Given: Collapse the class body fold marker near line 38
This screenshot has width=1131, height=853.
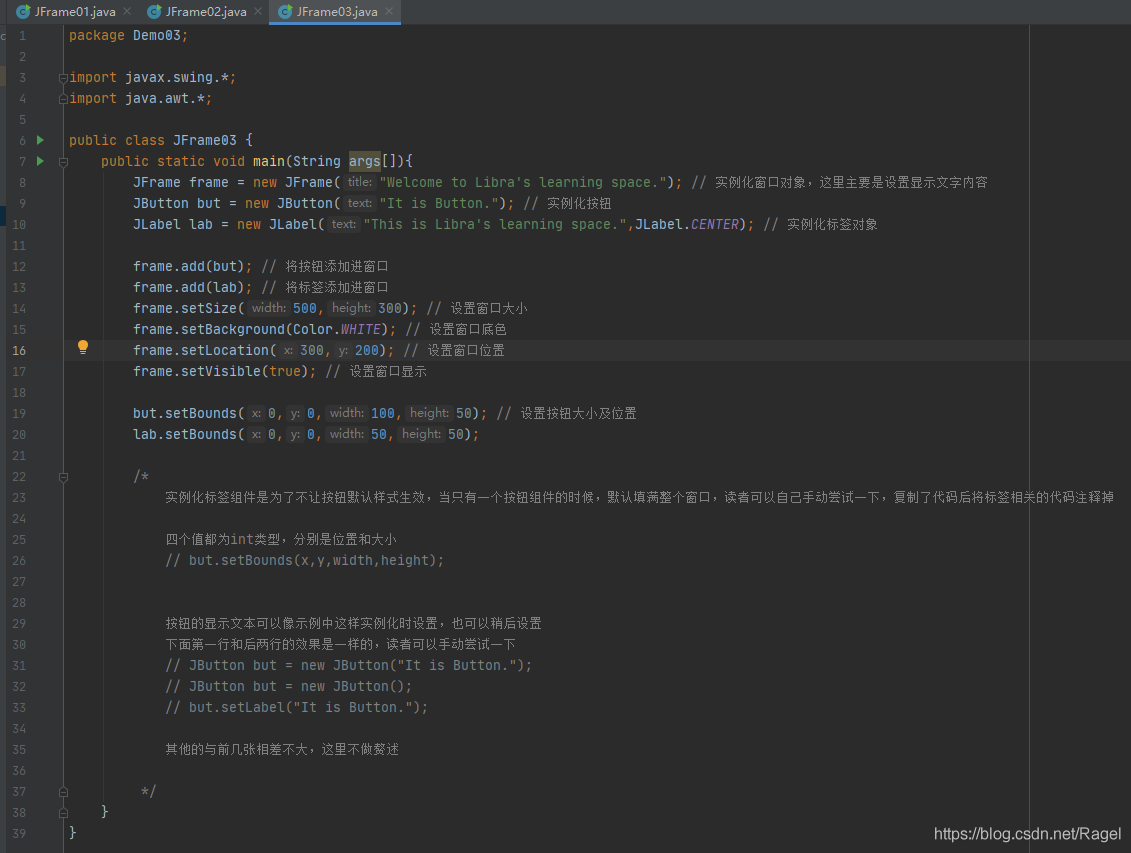Looking at the screenshot, I should [62, 811].
